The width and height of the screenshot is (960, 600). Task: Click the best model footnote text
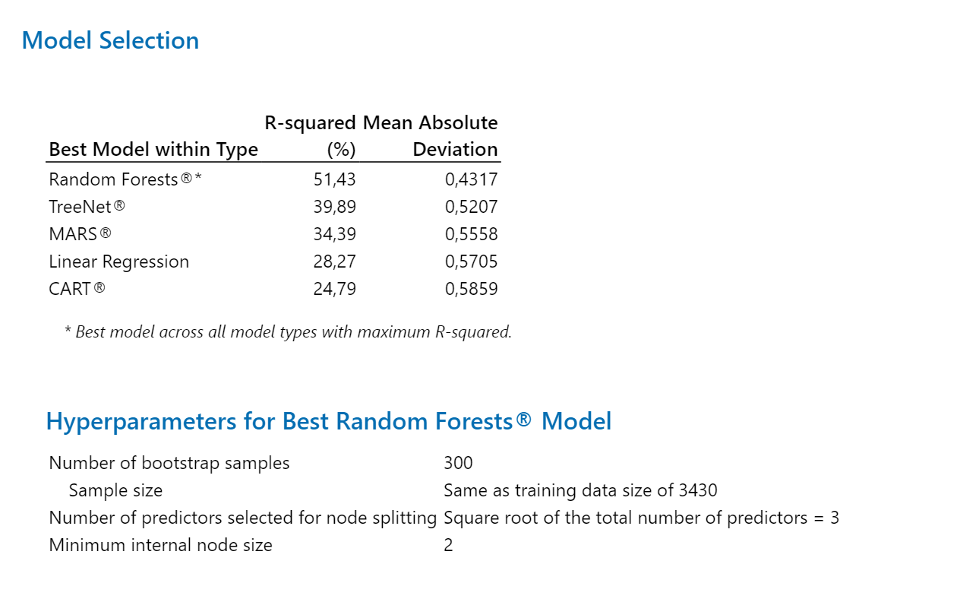[x=288, y=332]
